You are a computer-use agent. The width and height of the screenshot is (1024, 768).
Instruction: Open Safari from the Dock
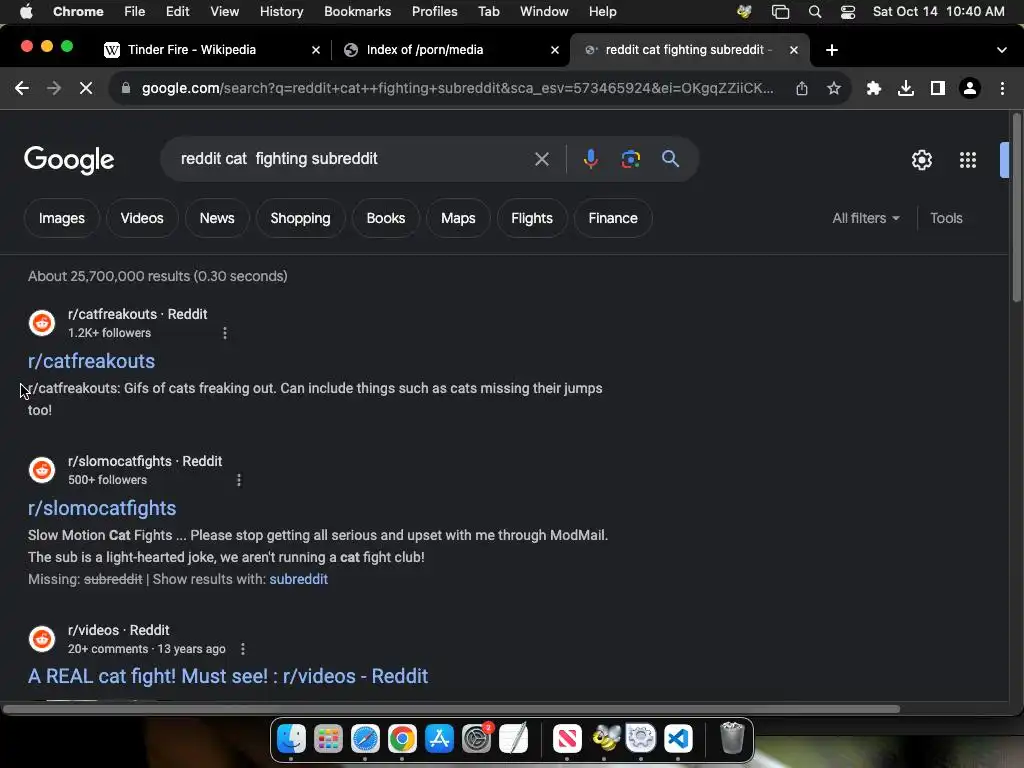365,739
